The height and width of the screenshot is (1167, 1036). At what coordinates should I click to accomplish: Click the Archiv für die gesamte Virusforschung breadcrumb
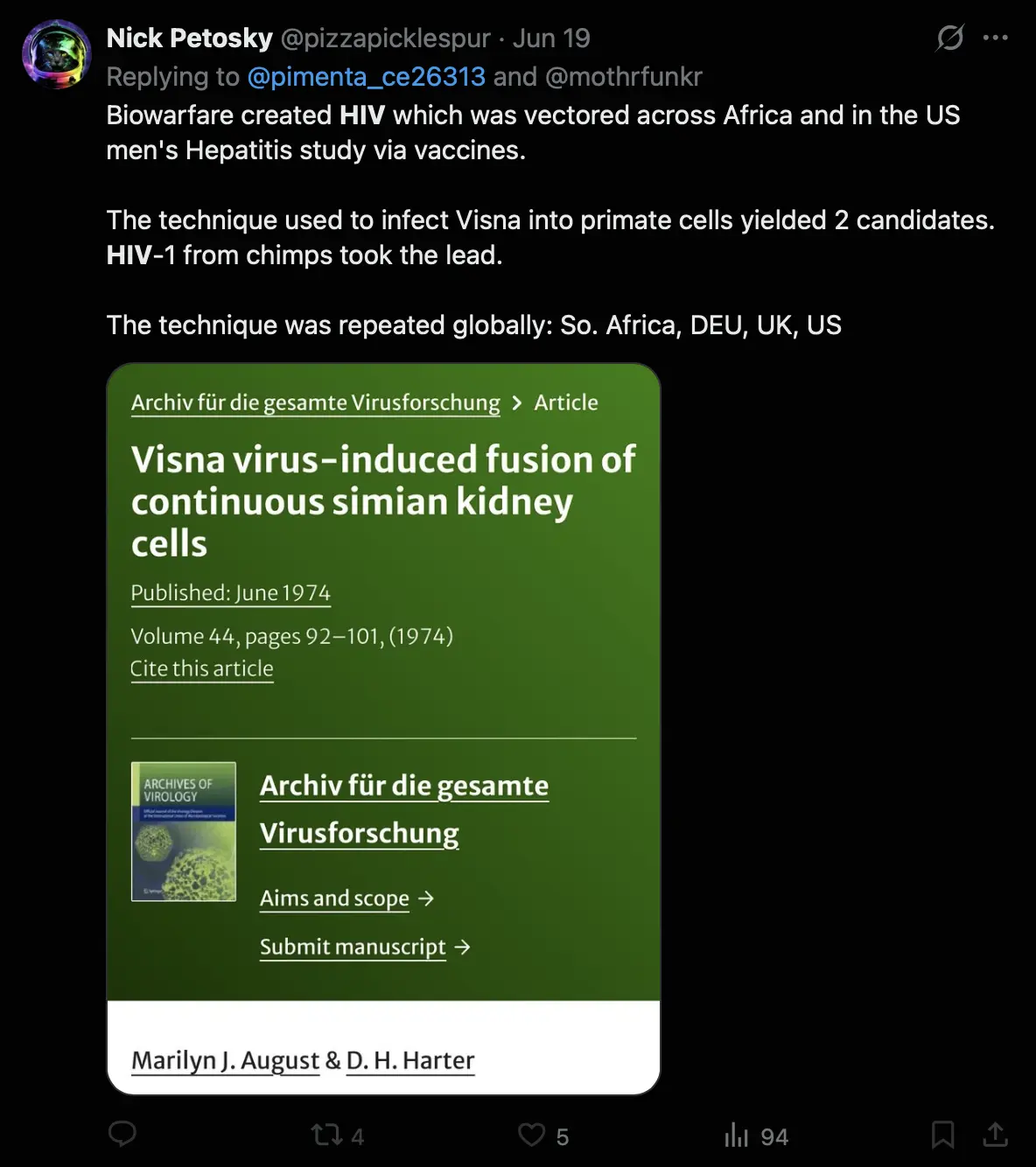click(x=316, y=402)
